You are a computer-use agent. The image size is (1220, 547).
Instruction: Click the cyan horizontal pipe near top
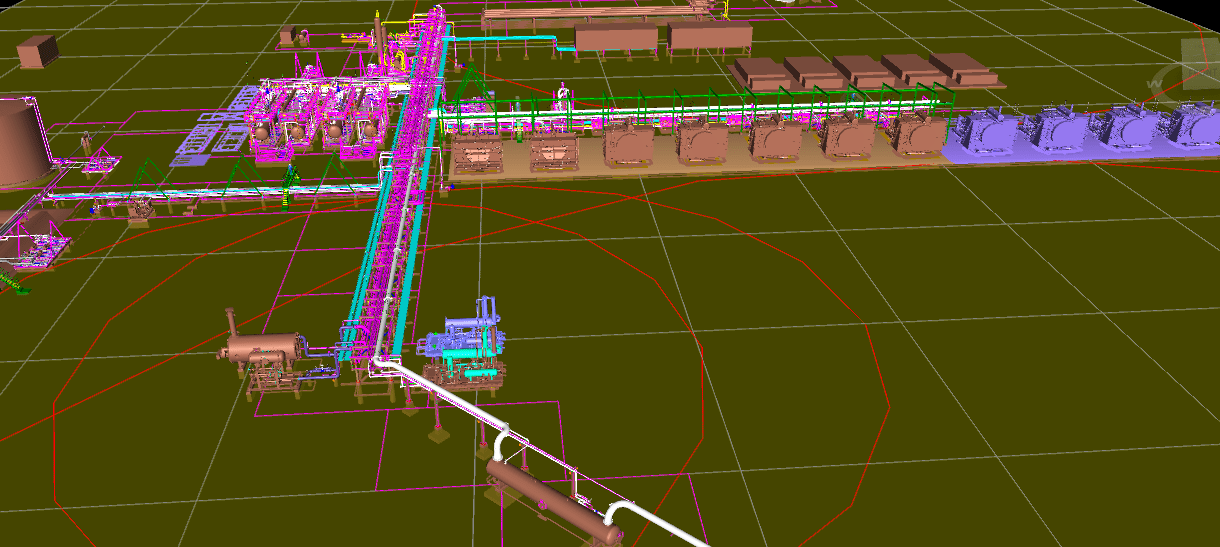[500, 39]
